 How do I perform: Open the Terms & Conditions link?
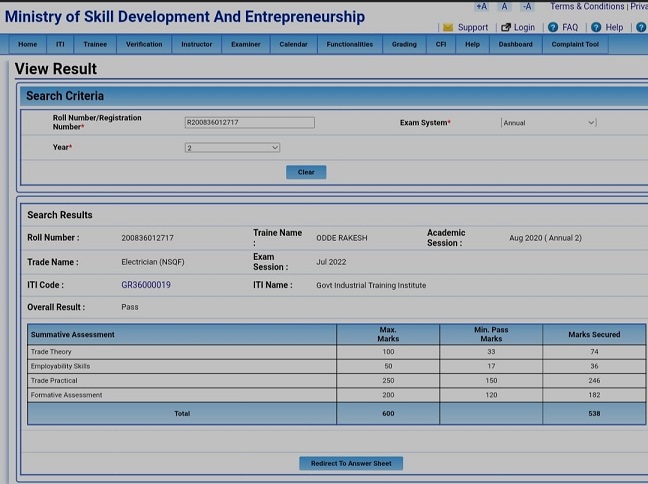[587, 7]
